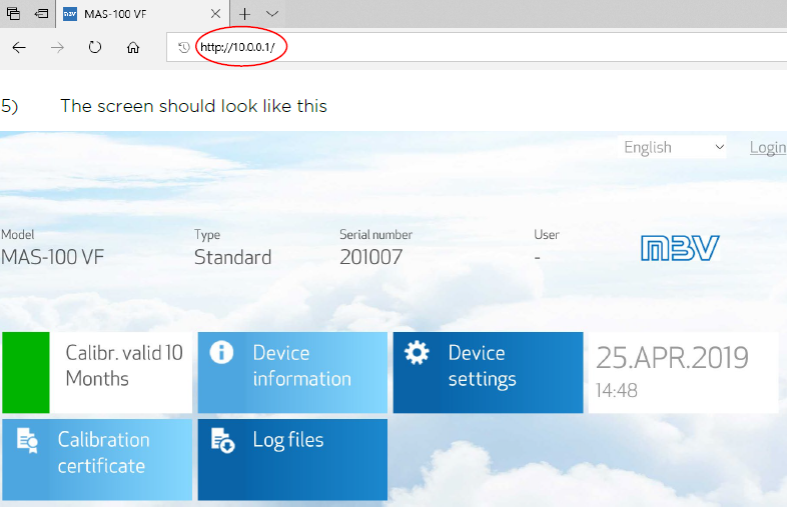This screenshot has height=508, width=787.
Task: Close the MAS-100 VF tab
Action: (215, 14)
